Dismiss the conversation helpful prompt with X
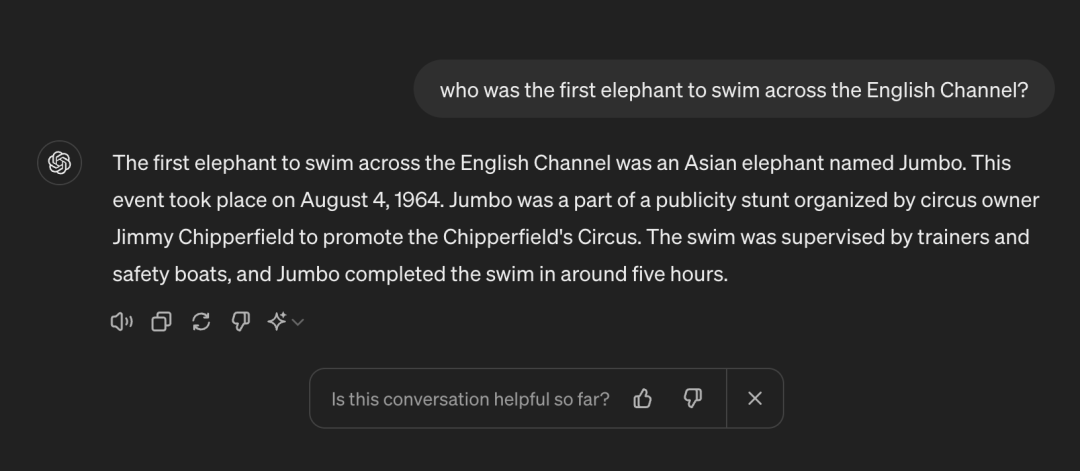This screenshot has height=471, width=1080. (x=755, y=399)
